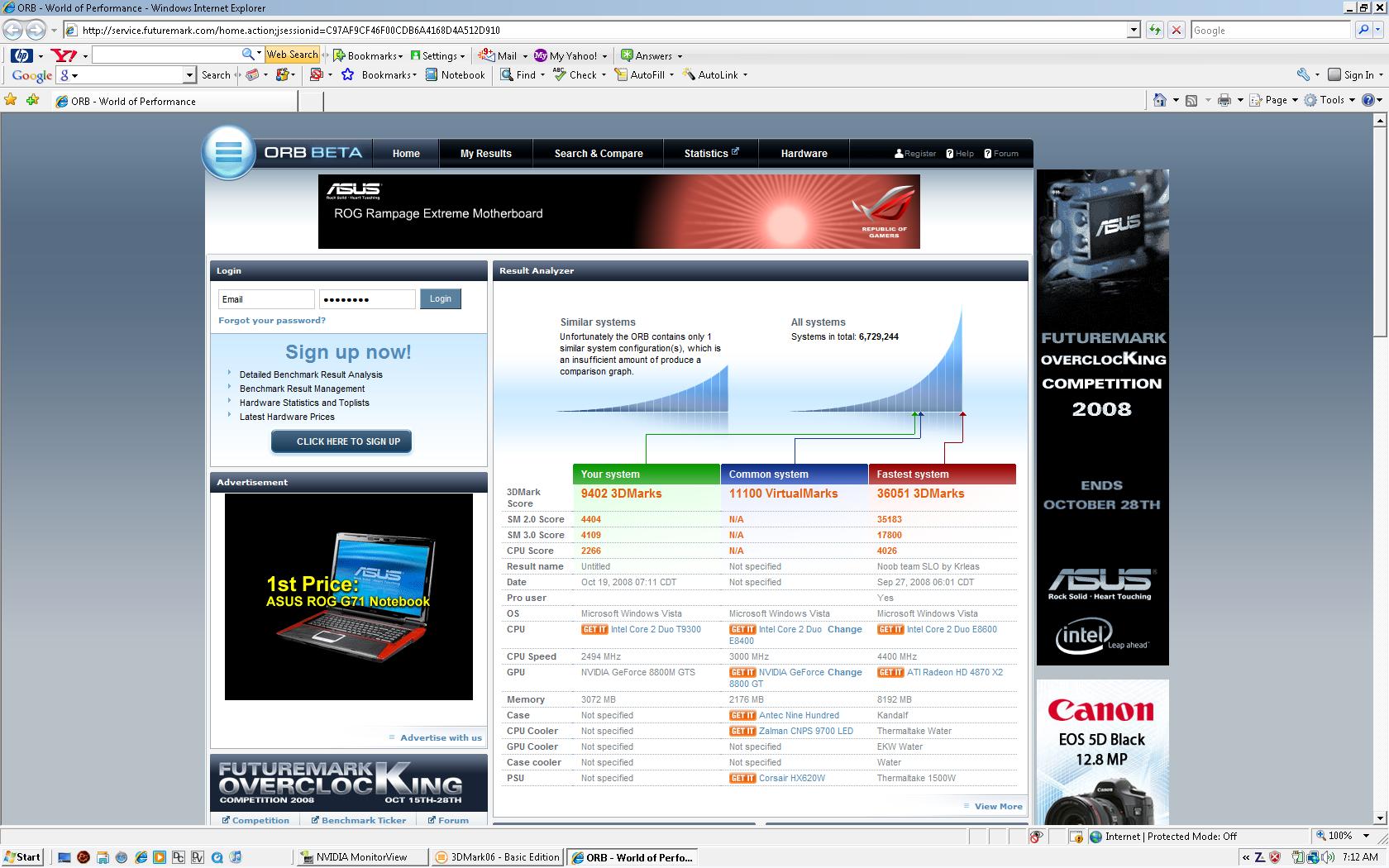The image size is (1389, 868).
Task: Open the search provider options dropdown arrow
Action: (1380, 31)
